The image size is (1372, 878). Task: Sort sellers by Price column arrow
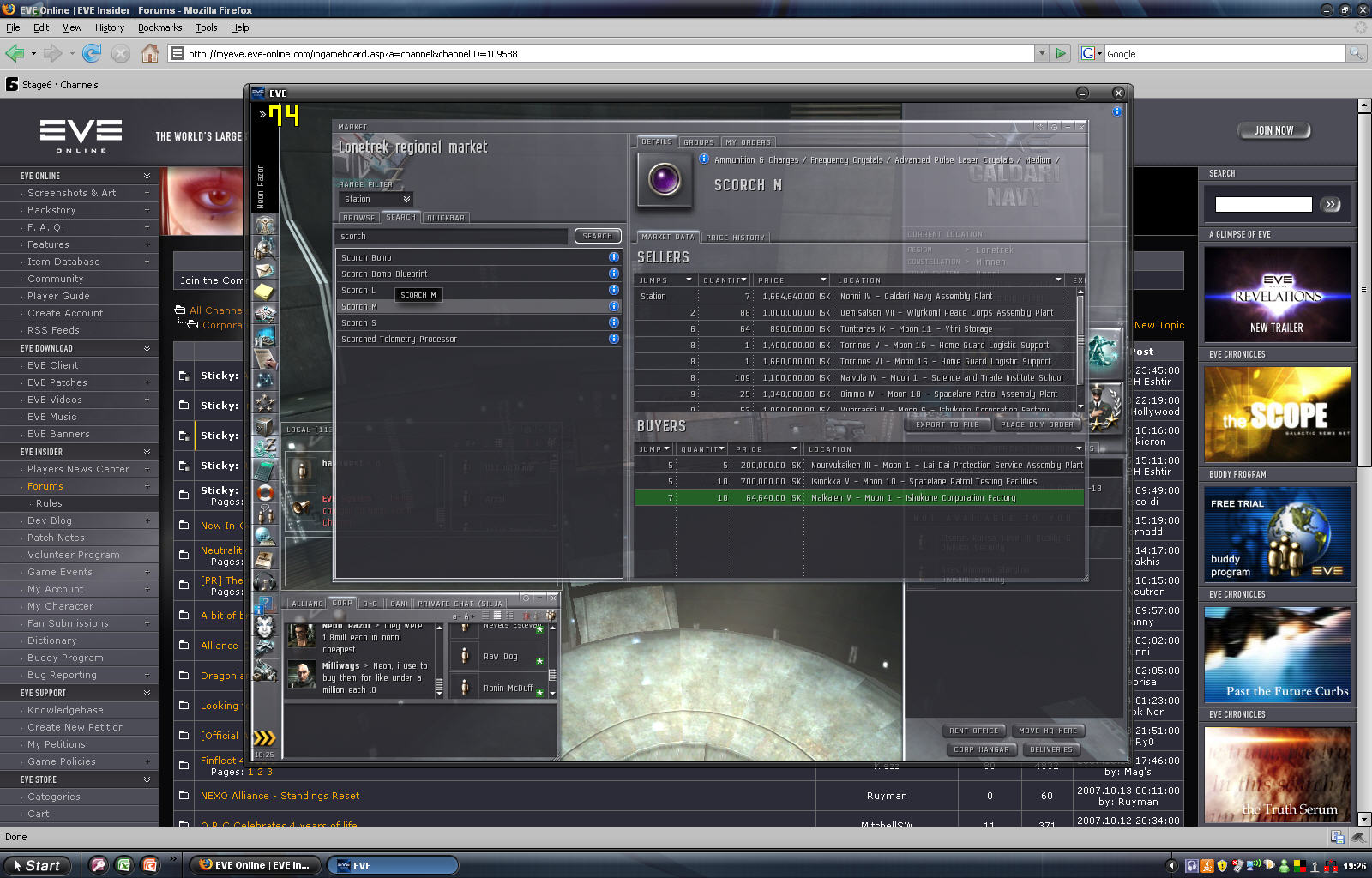823,280
